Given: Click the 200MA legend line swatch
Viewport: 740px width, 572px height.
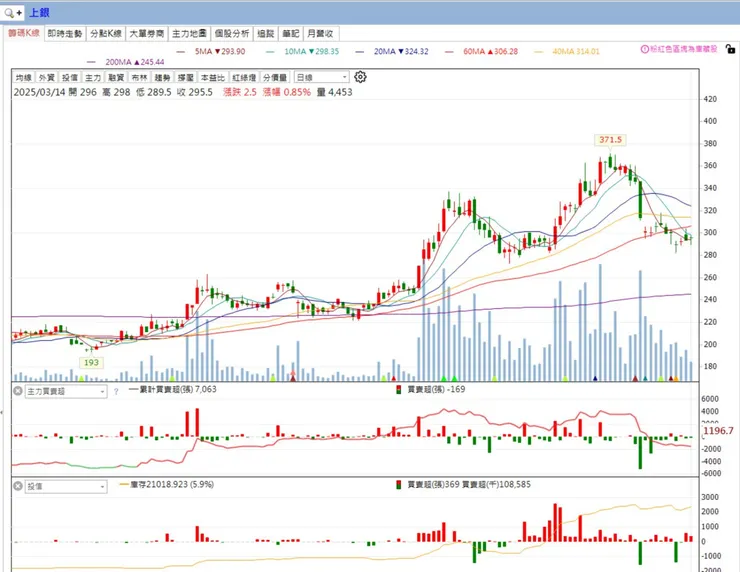Looking at the screenshot, I should (x=91, y=62).
